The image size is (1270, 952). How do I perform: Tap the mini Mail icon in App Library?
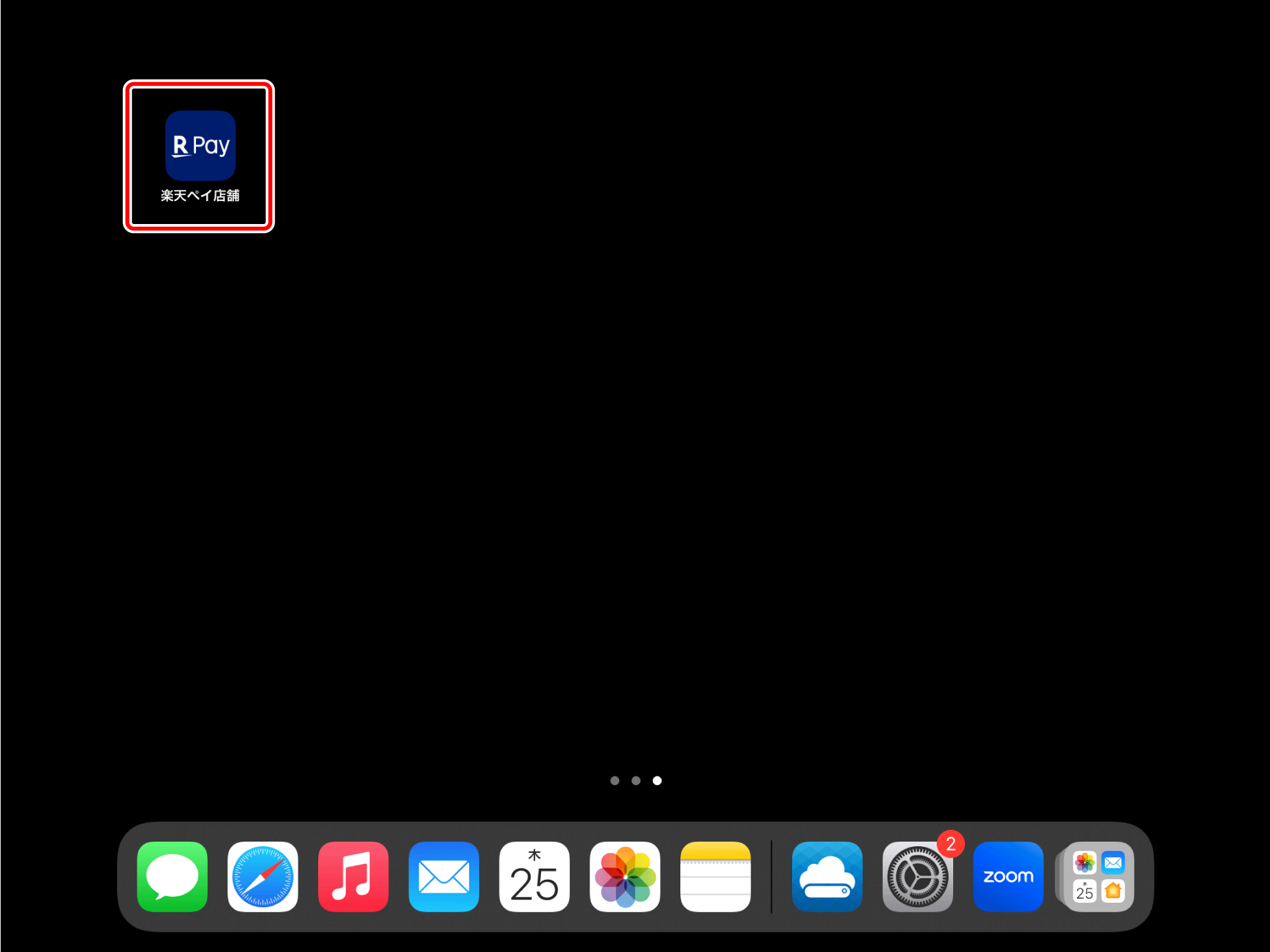point(1113,862)
